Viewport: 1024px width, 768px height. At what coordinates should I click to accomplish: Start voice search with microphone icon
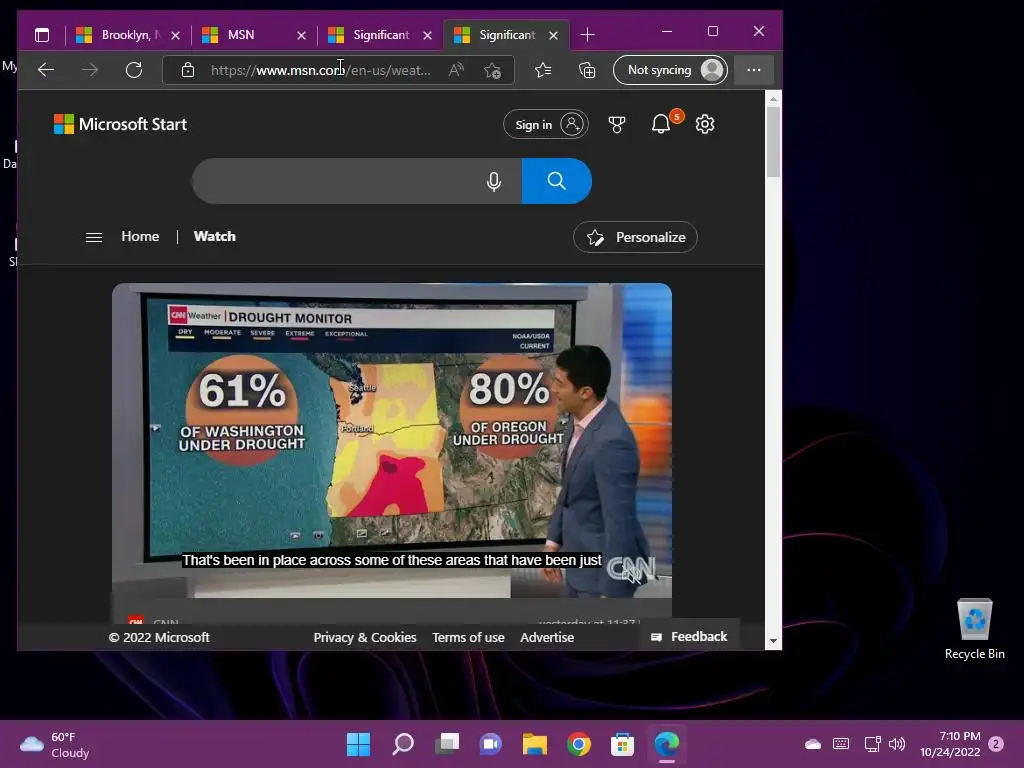(x=494, y=181)
